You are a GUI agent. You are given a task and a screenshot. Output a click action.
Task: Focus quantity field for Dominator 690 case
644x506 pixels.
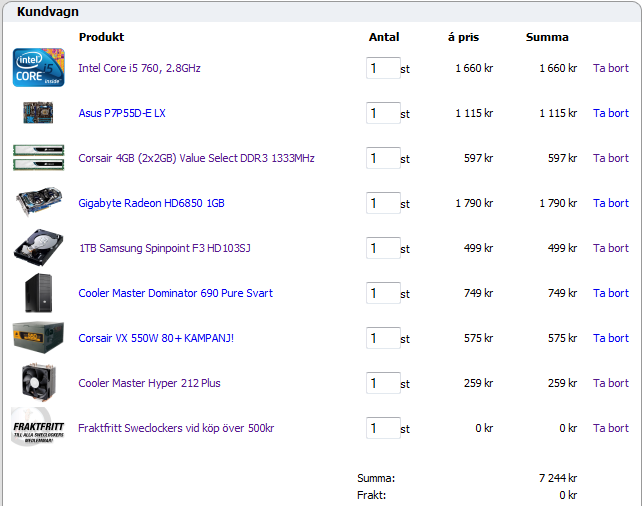pos(383,293)
